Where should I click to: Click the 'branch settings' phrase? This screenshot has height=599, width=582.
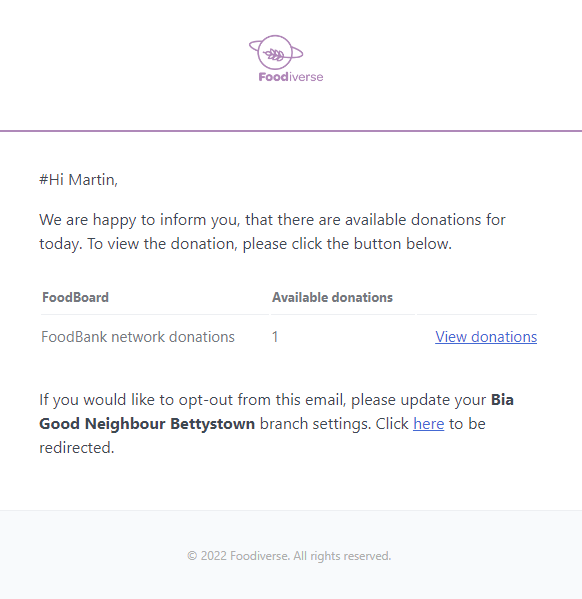[315, 424]
